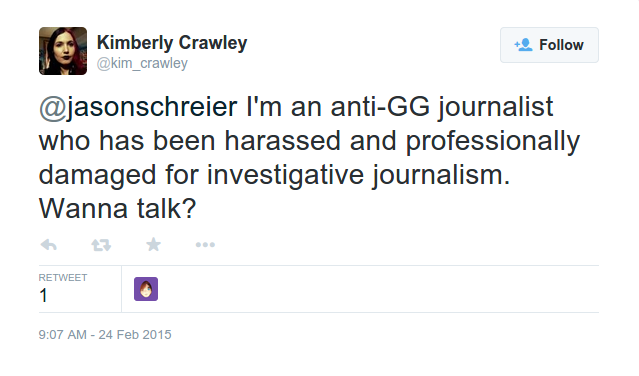The image size is (639, 376).
Task: Click the add-person icon in the Follow button
Action: click(523, 45)
